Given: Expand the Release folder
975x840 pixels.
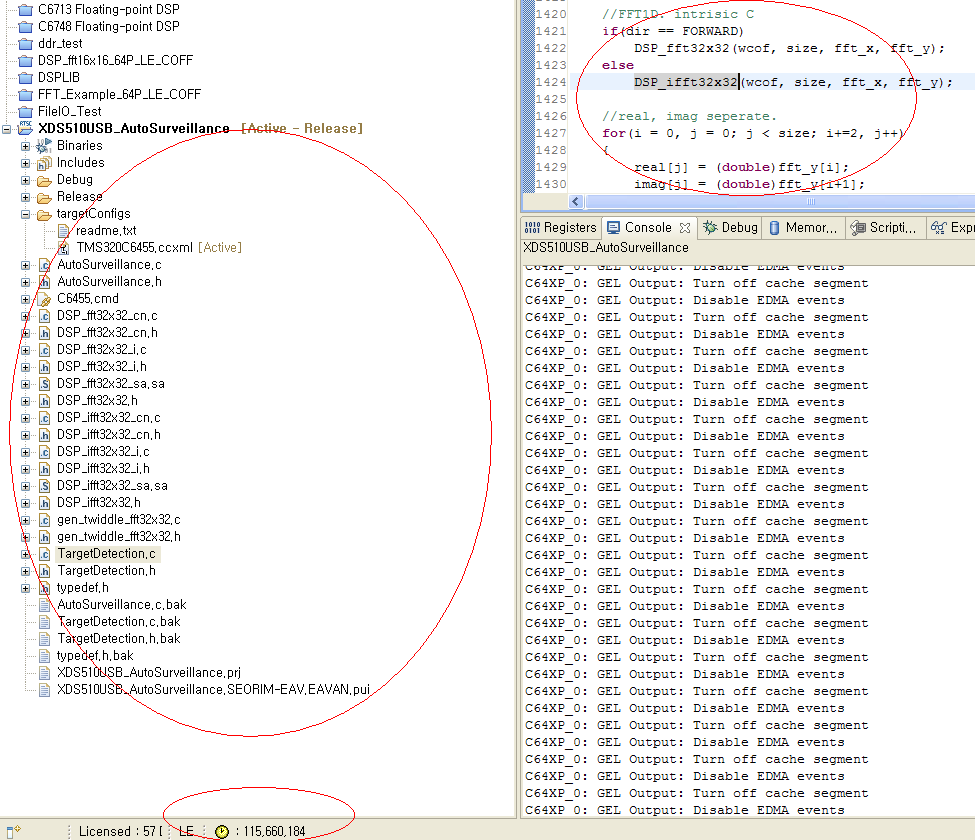Looking at the screenshot, I should pyautogui.click(x=25, y=197).
